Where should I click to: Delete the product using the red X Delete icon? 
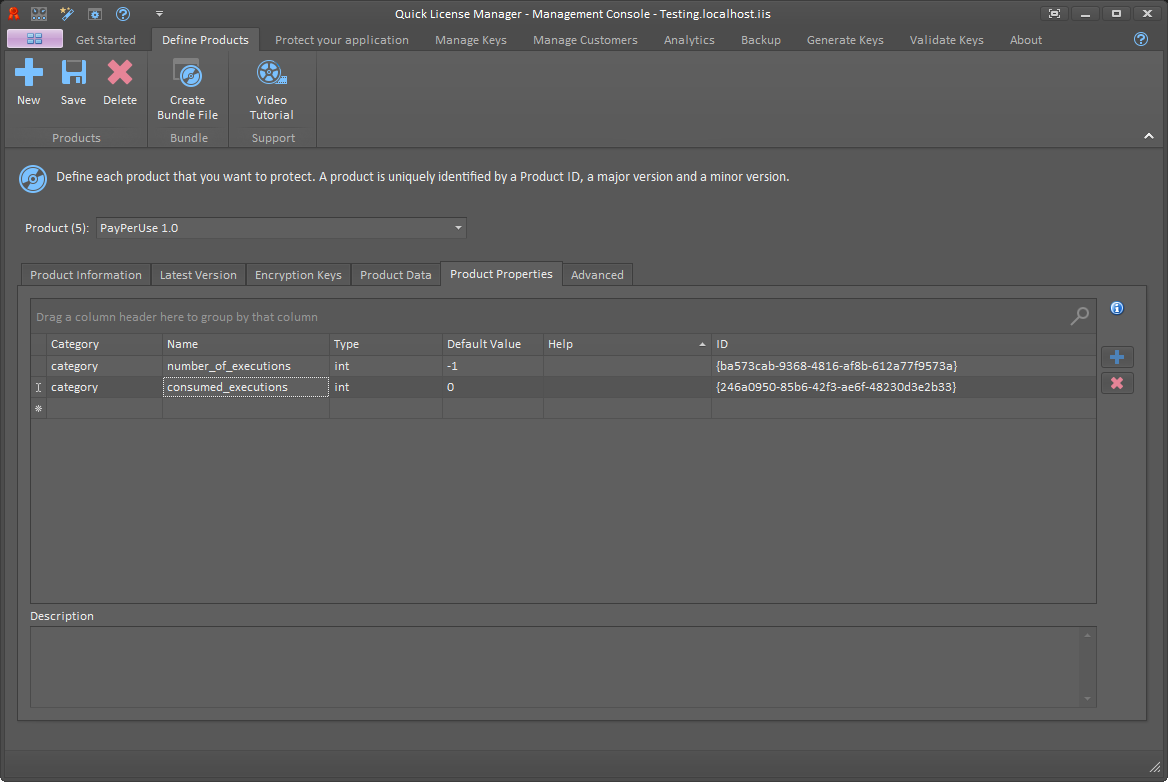pos(120,80)
